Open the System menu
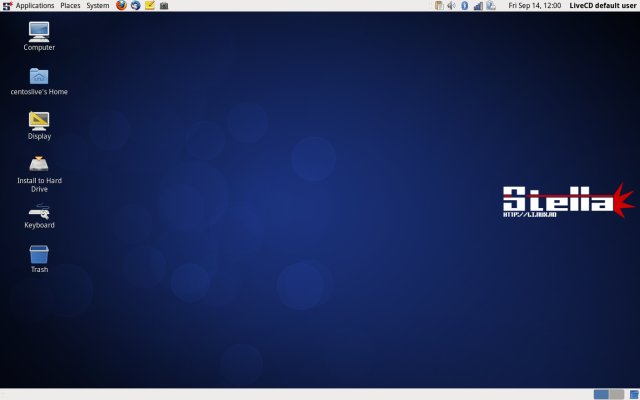640x400 pixels. coord(98,5)
